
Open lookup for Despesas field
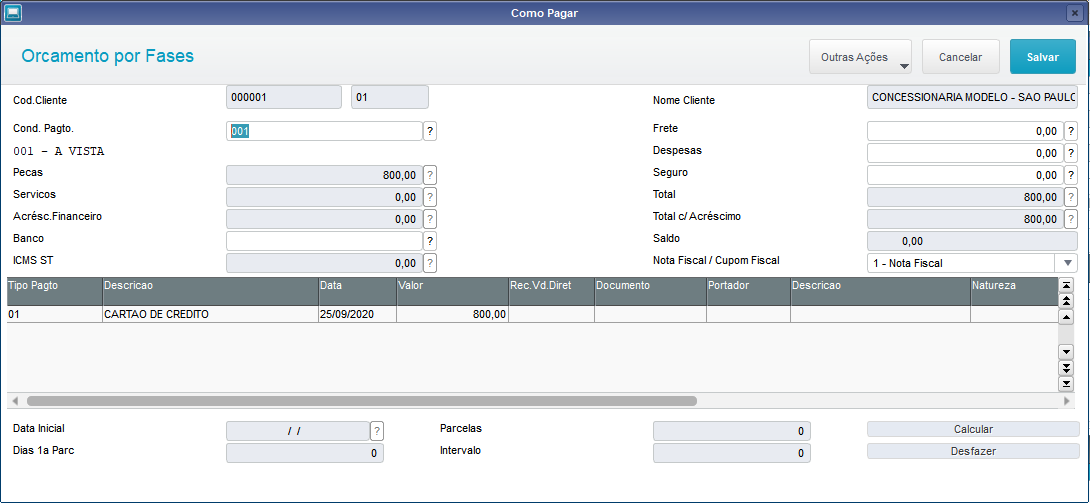click(1071, 153)
